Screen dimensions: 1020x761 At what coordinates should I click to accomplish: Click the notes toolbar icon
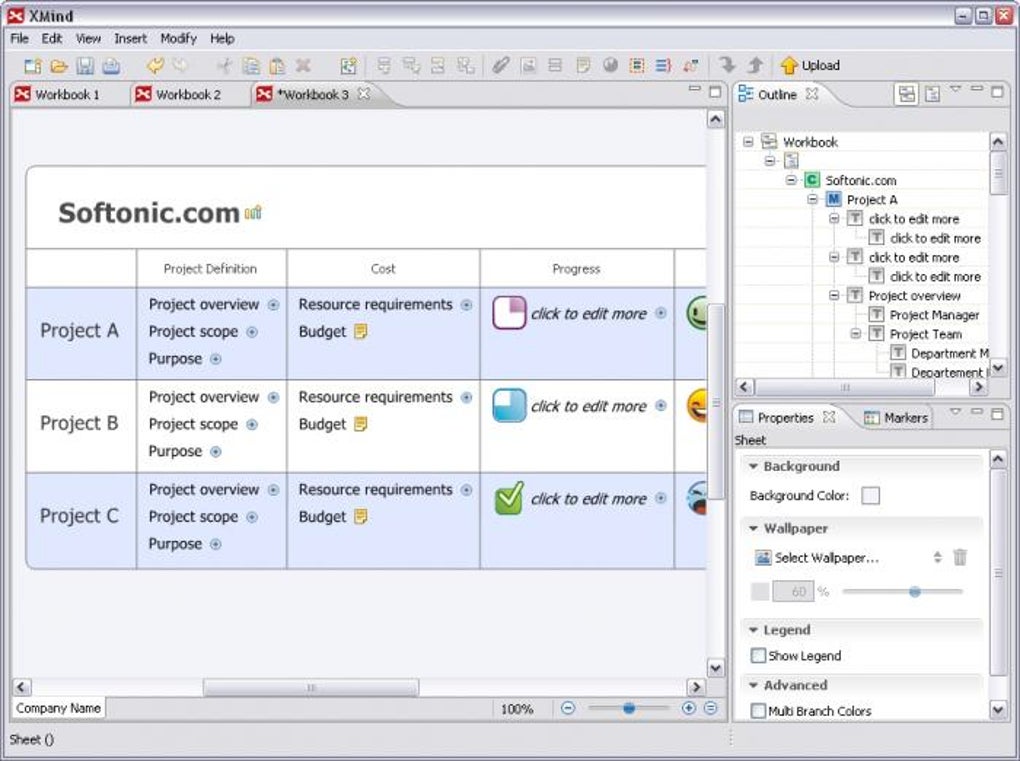click(583, 65)
